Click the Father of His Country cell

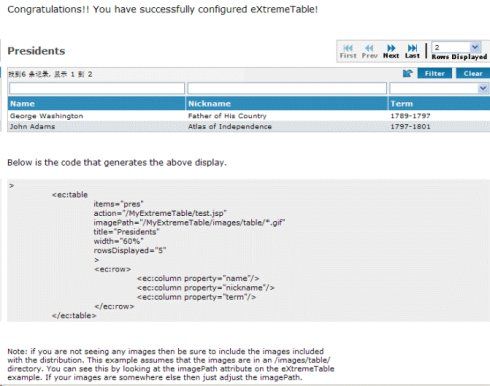227,116
